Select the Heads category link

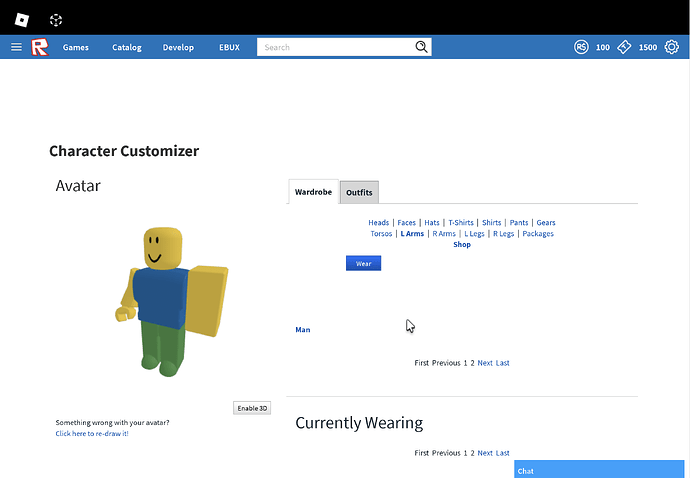pyautogui.click(x=378, y=222)
